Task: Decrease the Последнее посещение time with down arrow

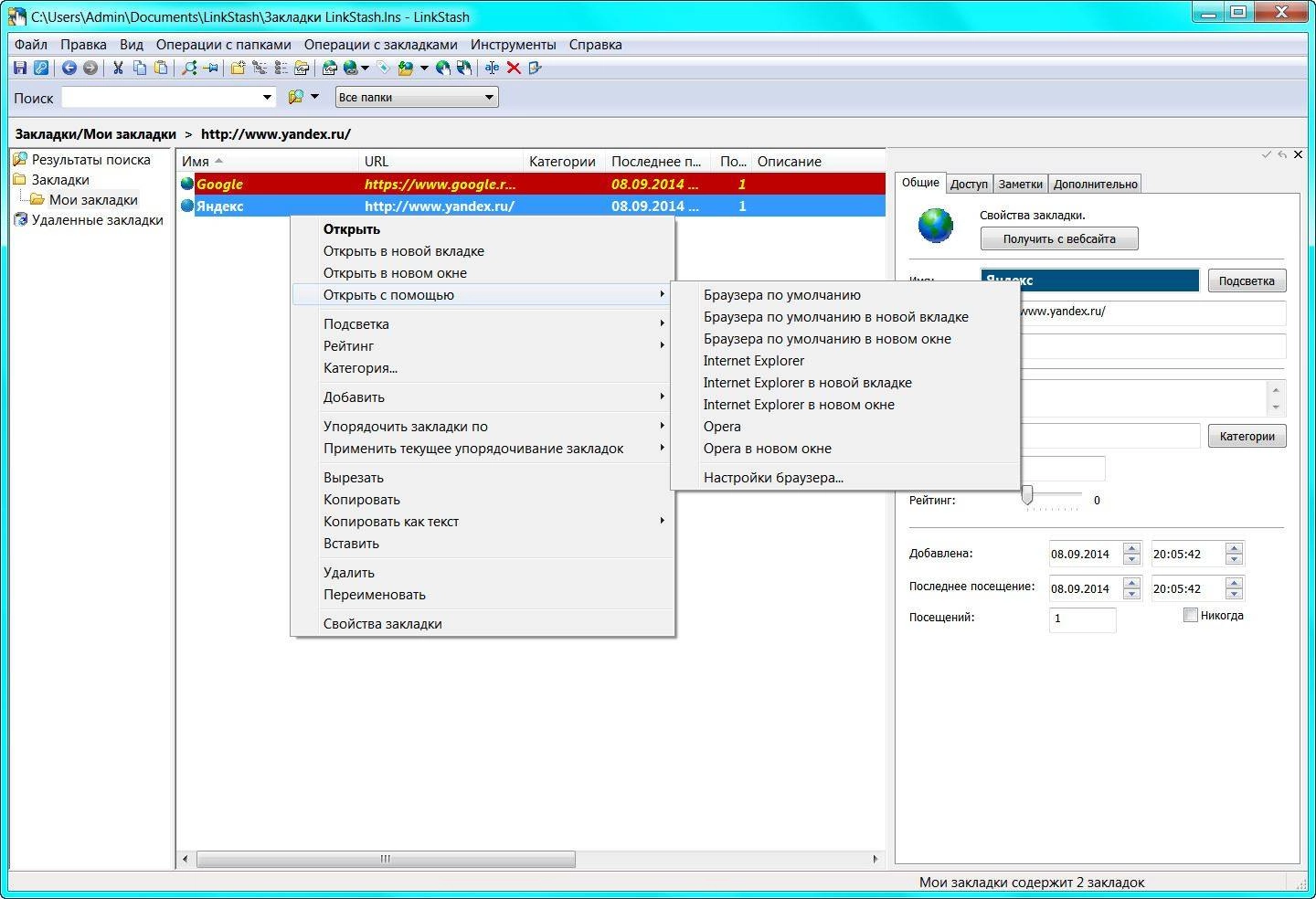Action: click(1234, 594)
